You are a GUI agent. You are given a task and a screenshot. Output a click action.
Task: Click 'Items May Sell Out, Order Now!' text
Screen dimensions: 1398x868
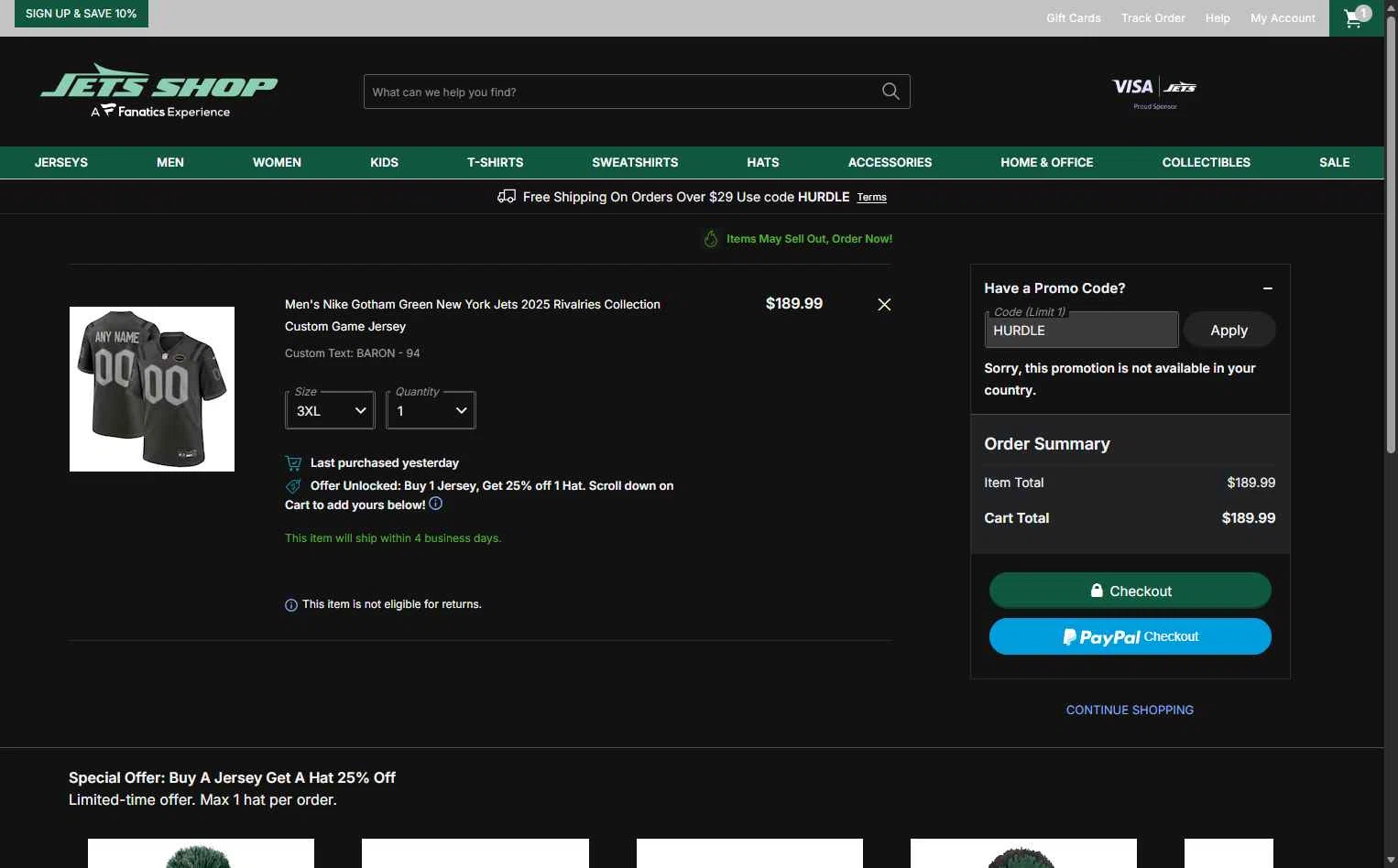(809, 239)
